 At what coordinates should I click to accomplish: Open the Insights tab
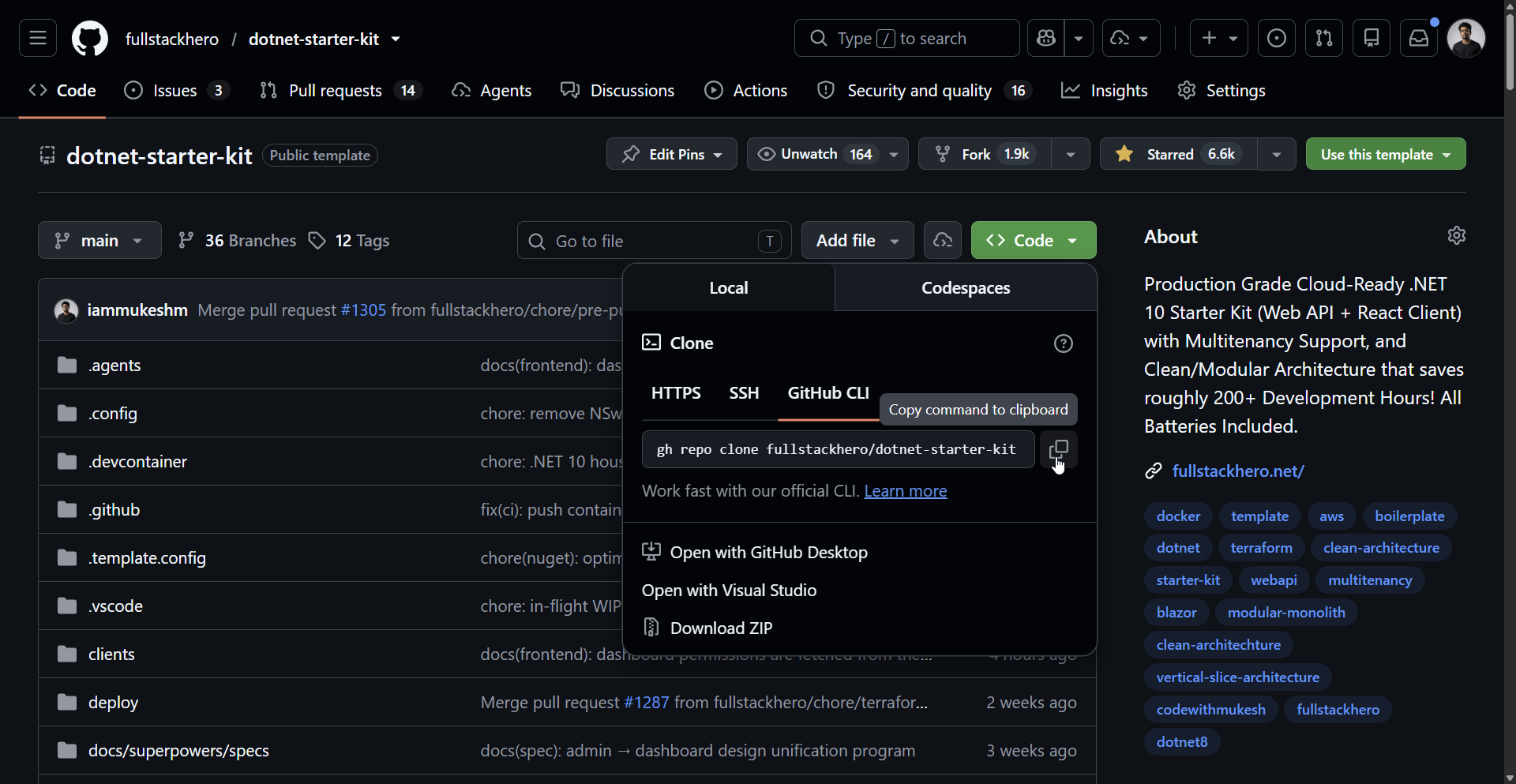[x=1105, y=91]
